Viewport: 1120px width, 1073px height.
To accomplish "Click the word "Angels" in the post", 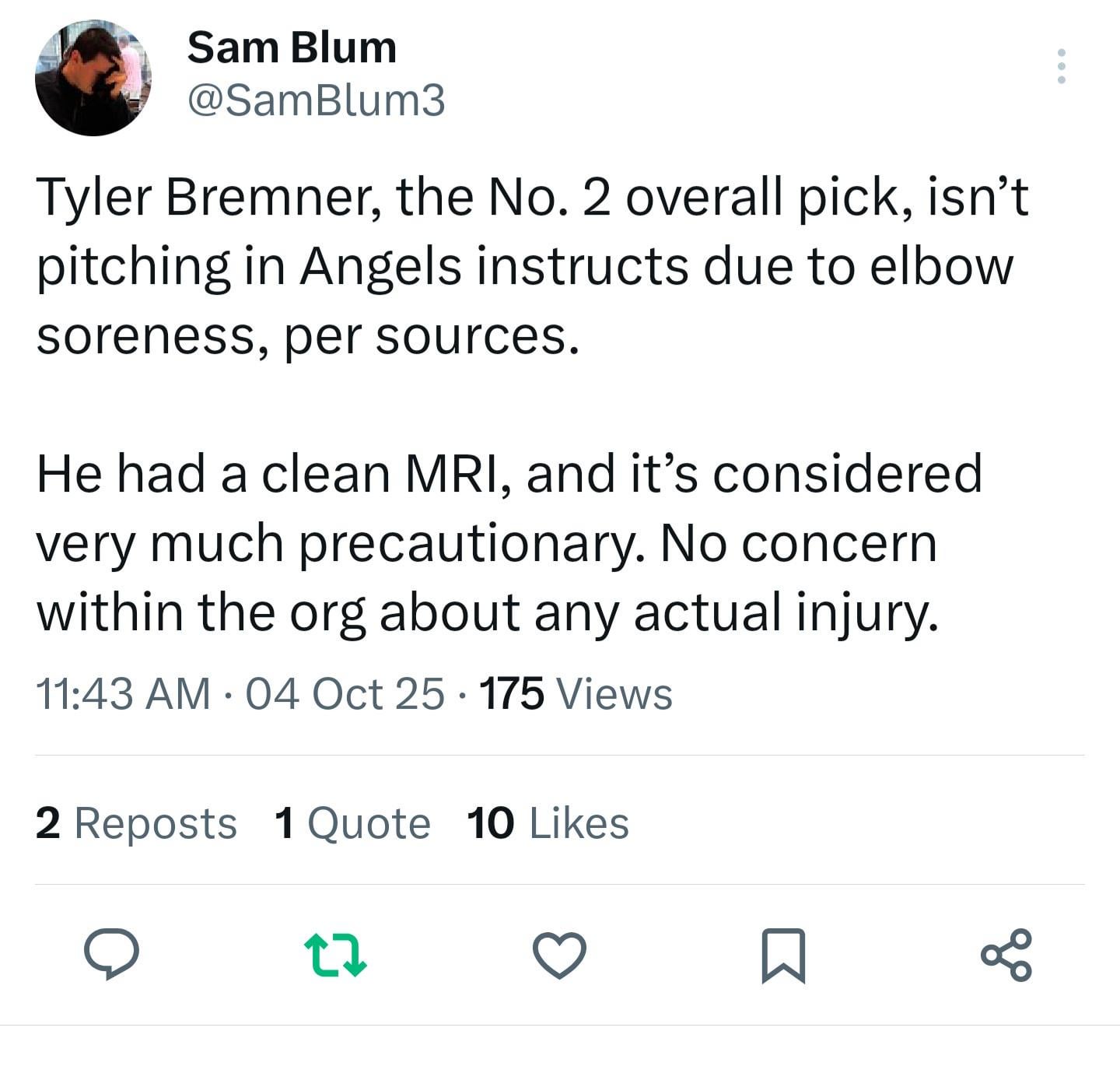I will coord(382,266).
